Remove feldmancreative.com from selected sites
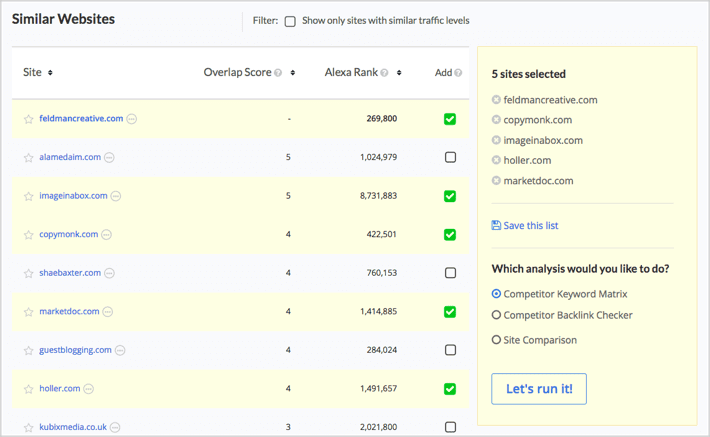This screenshot has height=437, width=710. [496, 100]
